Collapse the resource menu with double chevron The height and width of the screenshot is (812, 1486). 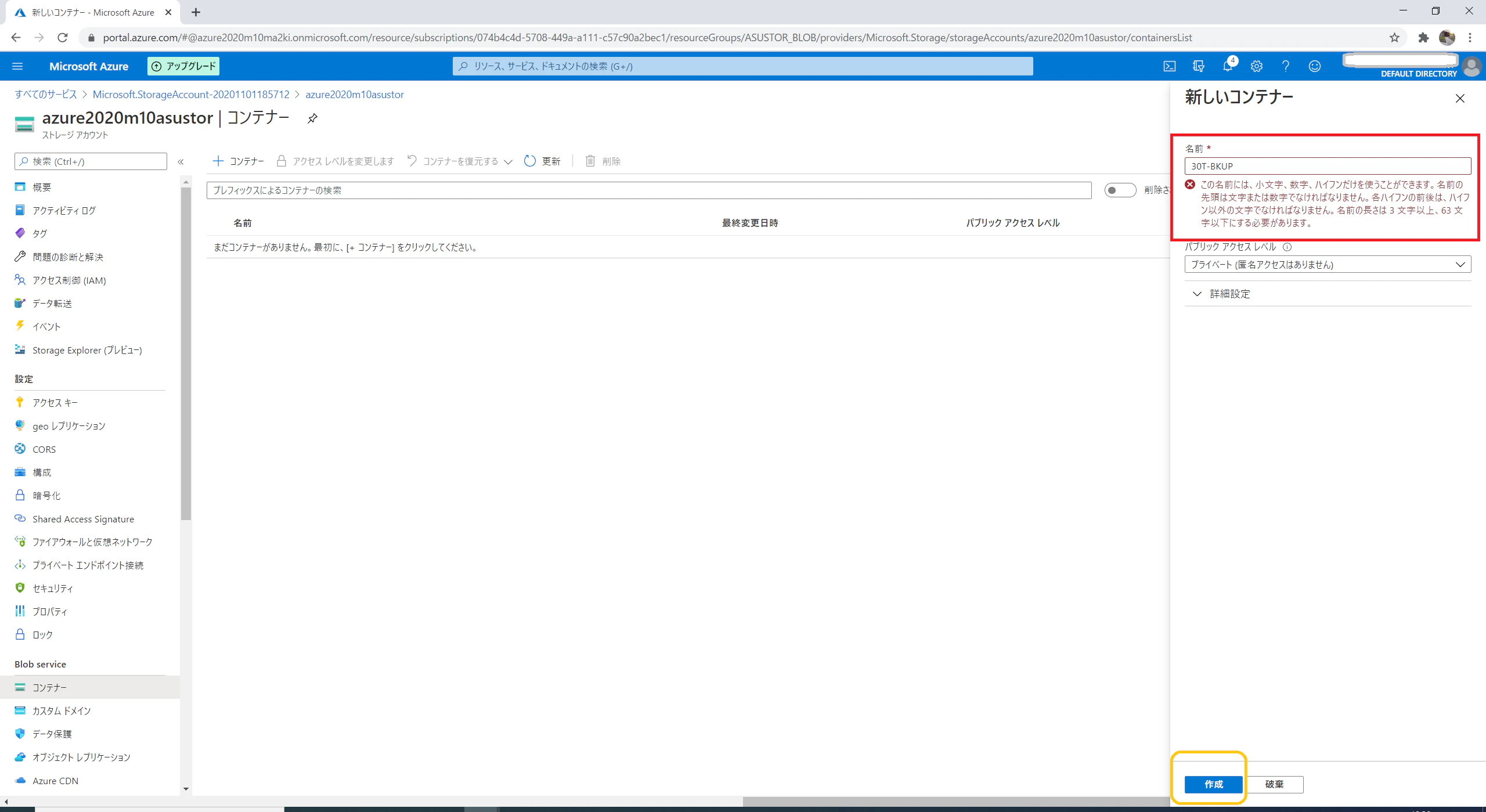pyautogui.click(x=181, y=162)
